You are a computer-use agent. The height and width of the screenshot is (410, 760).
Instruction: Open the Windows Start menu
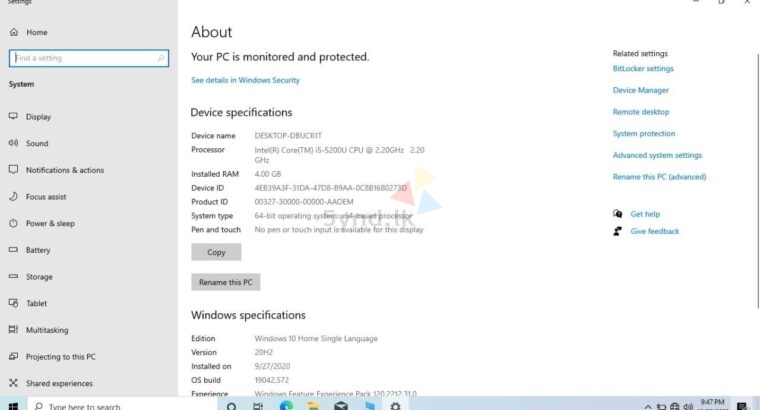click(x=13, y=406)
